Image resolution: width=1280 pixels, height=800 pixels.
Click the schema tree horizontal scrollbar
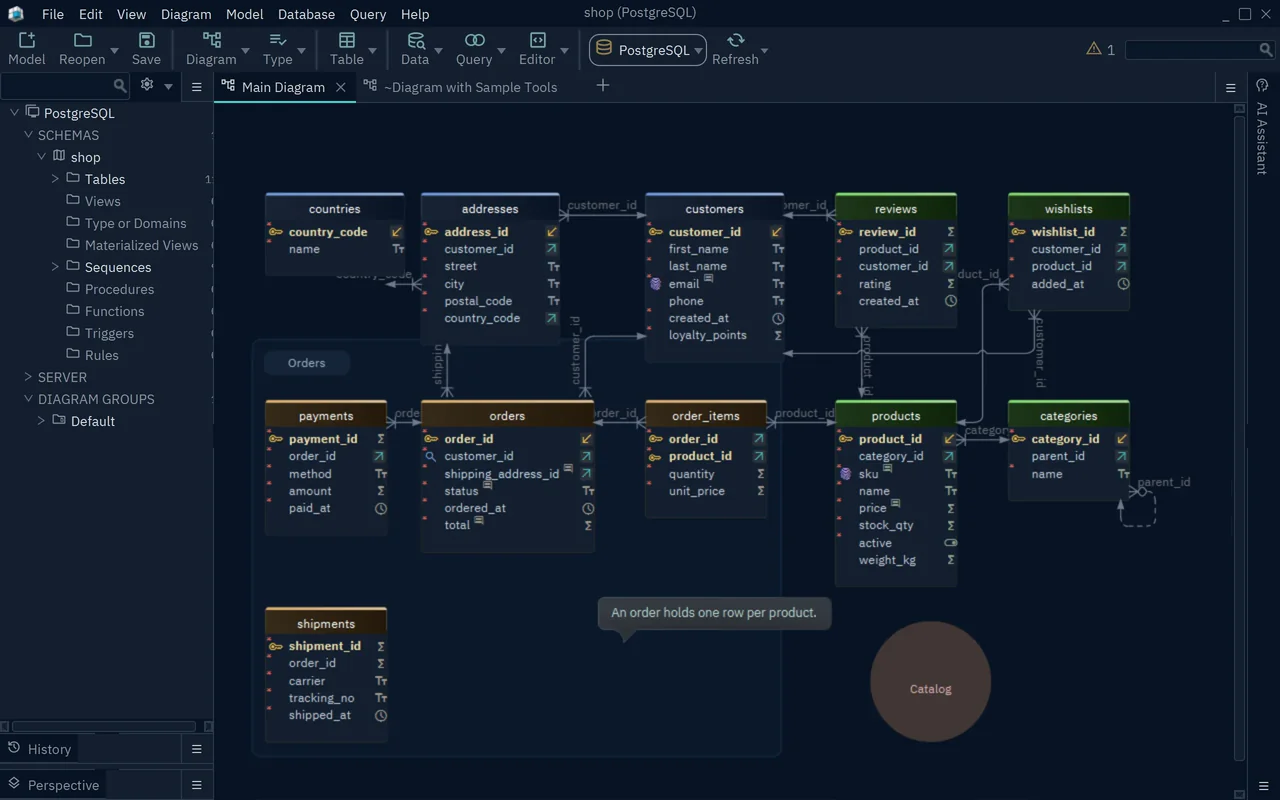click(x=104, y=726)
